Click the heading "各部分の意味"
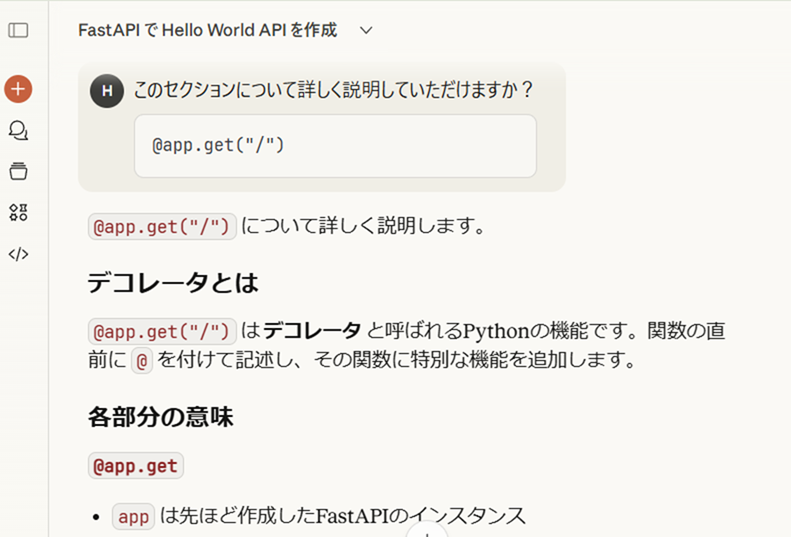 coord(160,417)
